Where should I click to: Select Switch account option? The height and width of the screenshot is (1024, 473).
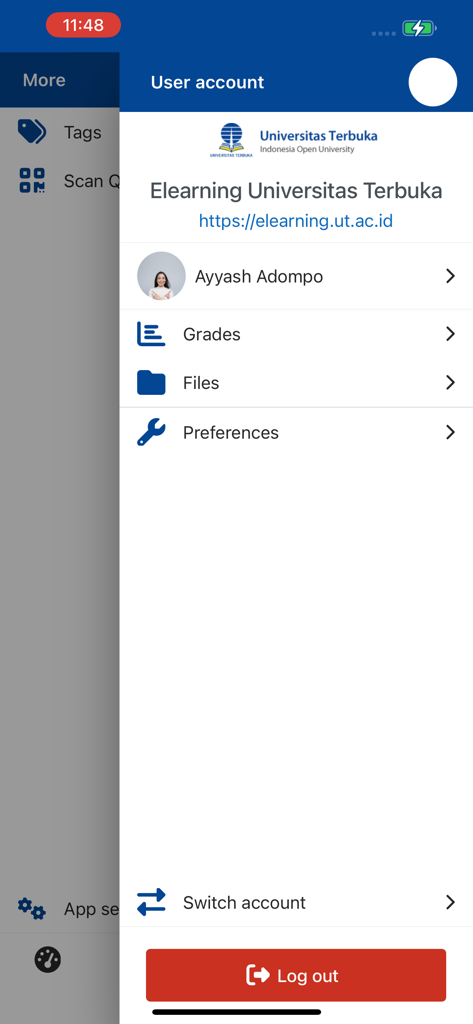click(x=296, y=903)
